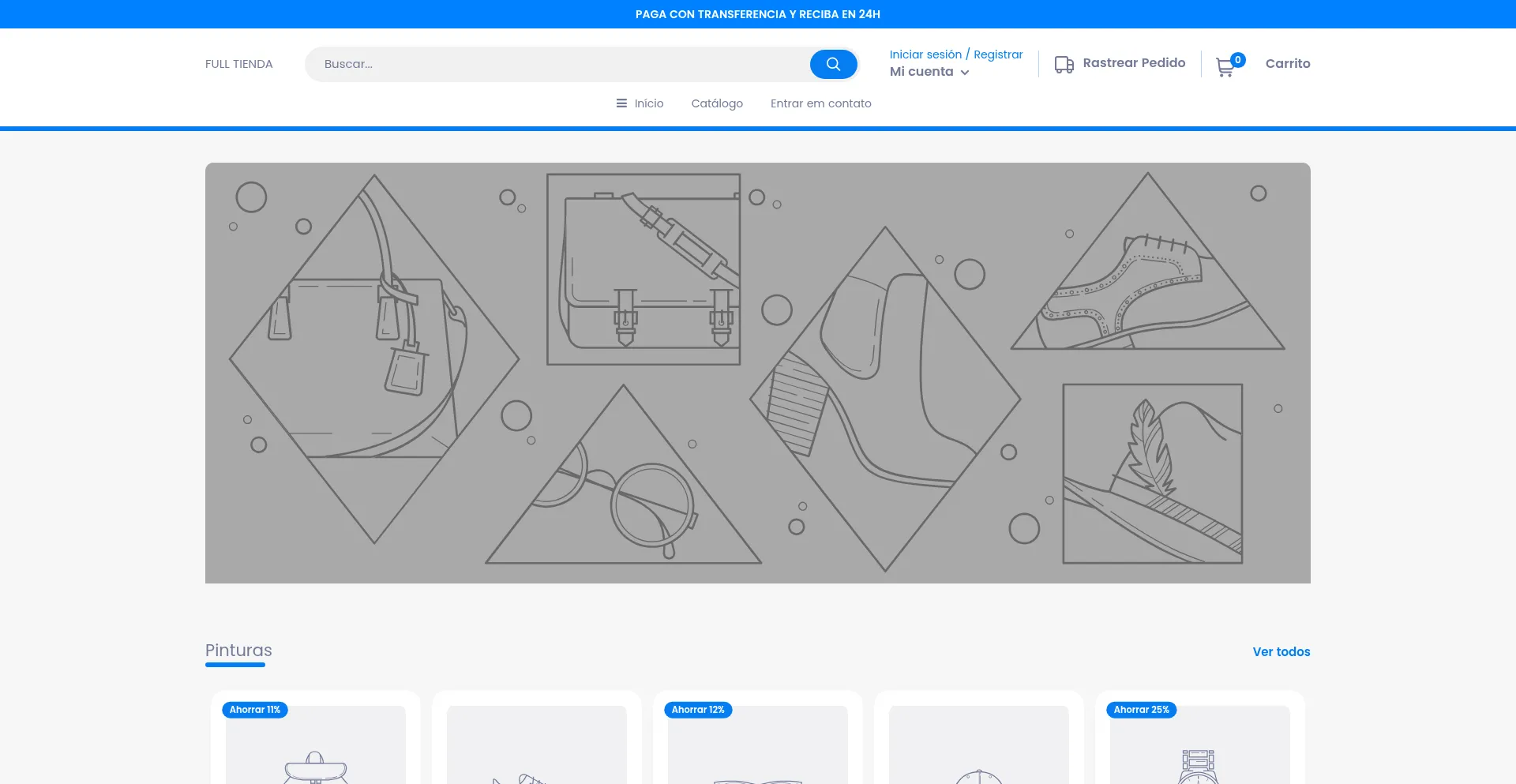Expand the Mi cuenta dropdown
Viewport: 1516px width, 784px height.
[x=929, y=72]
